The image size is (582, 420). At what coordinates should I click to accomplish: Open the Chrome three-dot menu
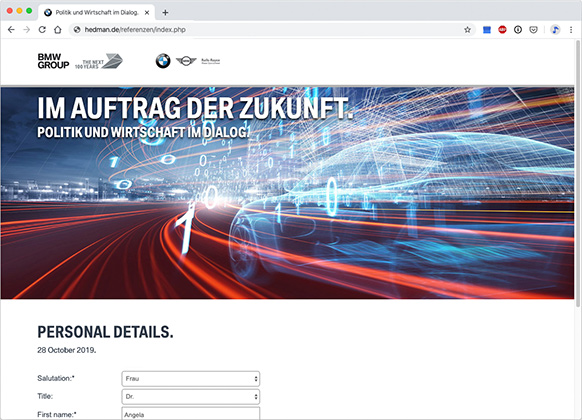(x=571, y=30)
